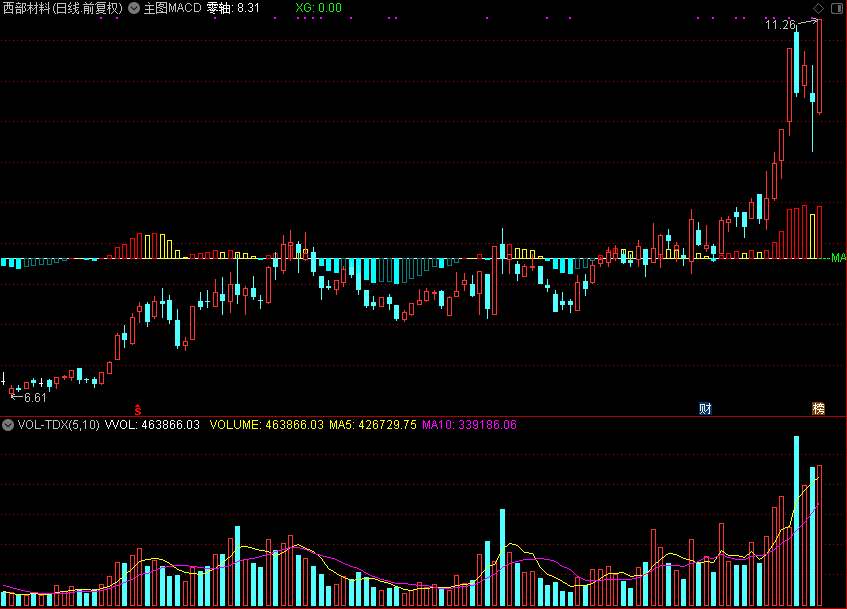The height and width of the screenshot is (609, 847).
Task: Click the red S signal marker
Action: (138, 410)
